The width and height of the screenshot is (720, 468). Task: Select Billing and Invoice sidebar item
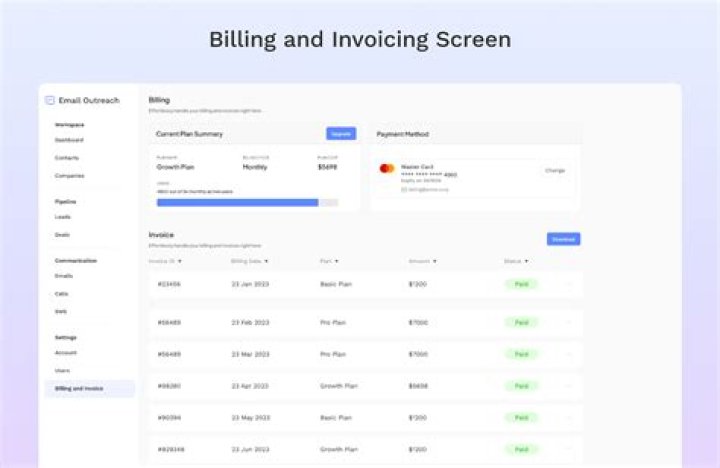click(x=79, y=388)
